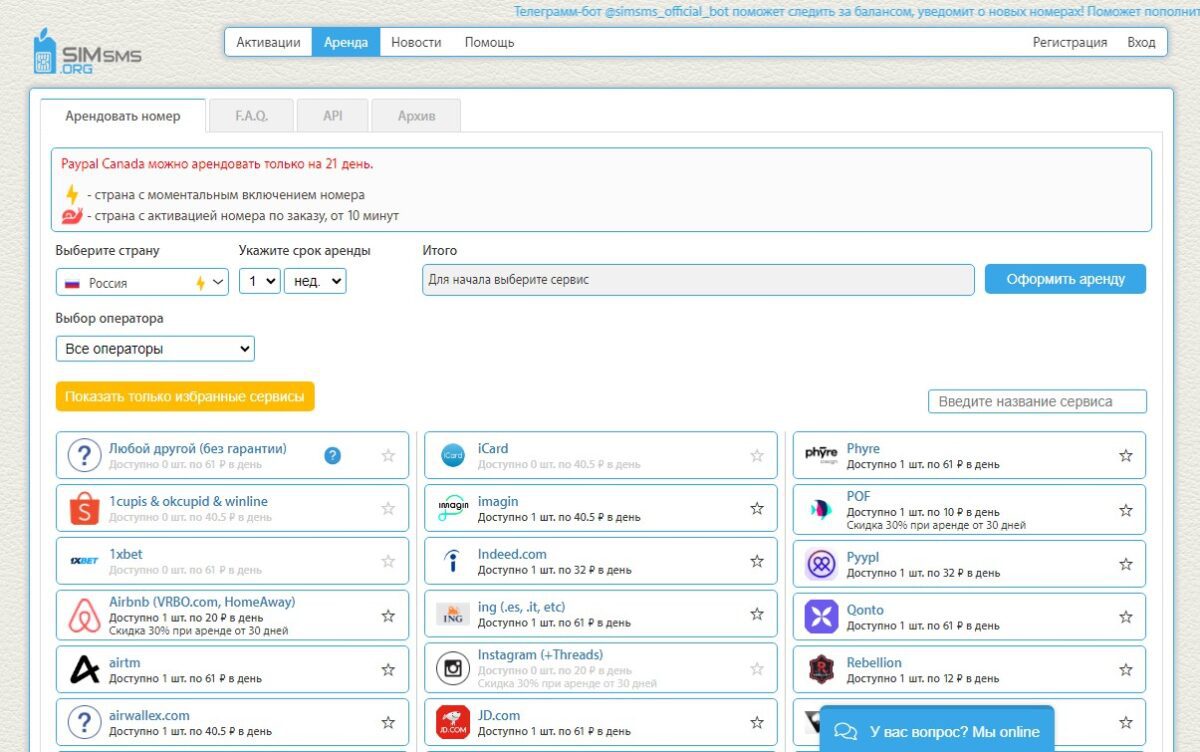
Task: Click the airwallex.com question-mark icon
Action: click(x=84, y=720)
